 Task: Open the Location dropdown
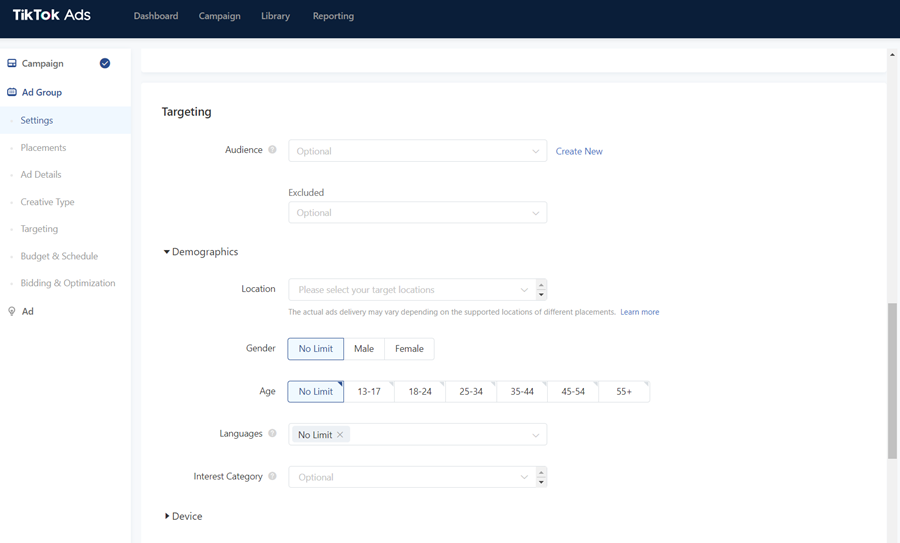tap(412, 290)
